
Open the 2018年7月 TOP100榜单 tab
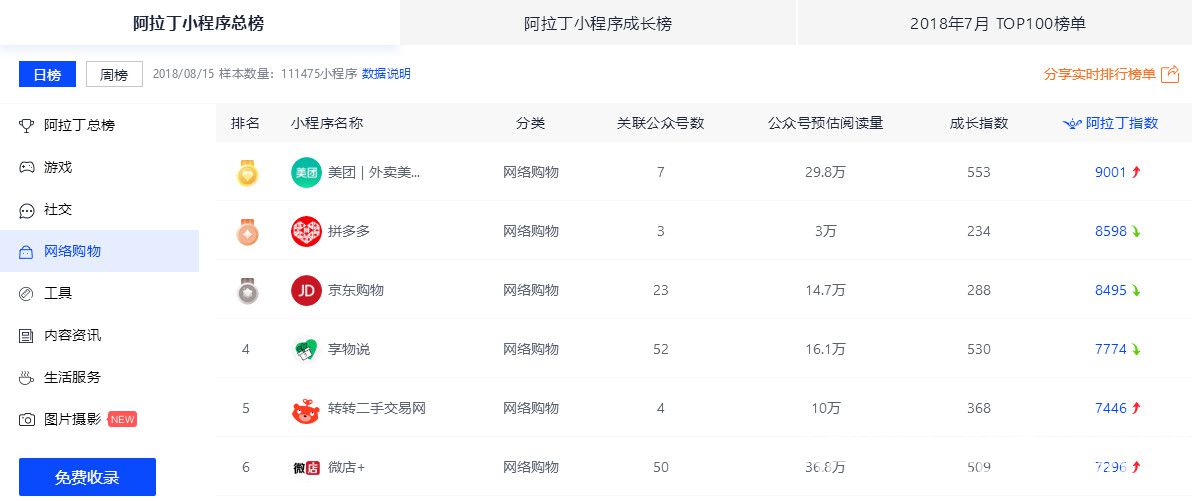coord(997,24)
